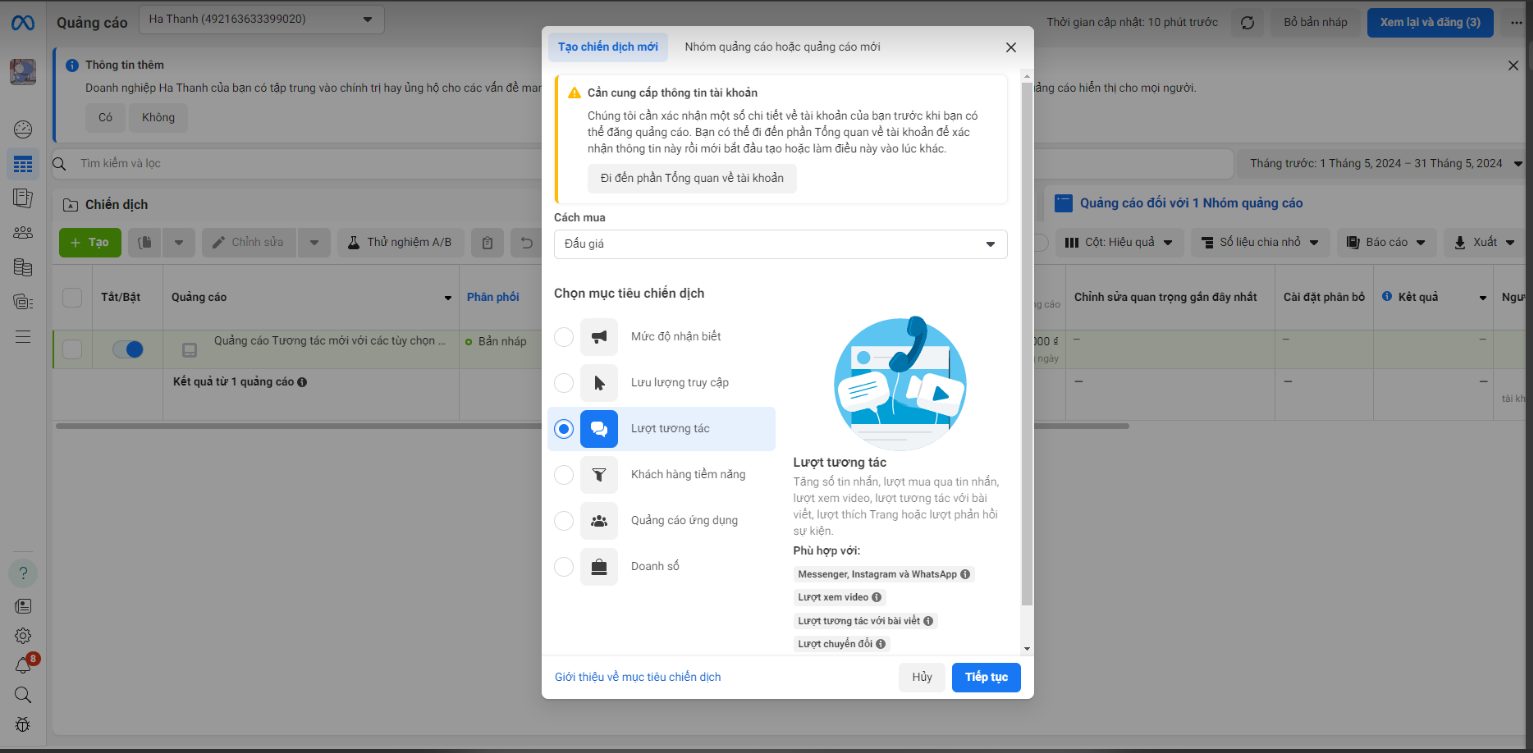
Task: Open Audiences people icon in sidebar
Action: [x=22, y=233]
